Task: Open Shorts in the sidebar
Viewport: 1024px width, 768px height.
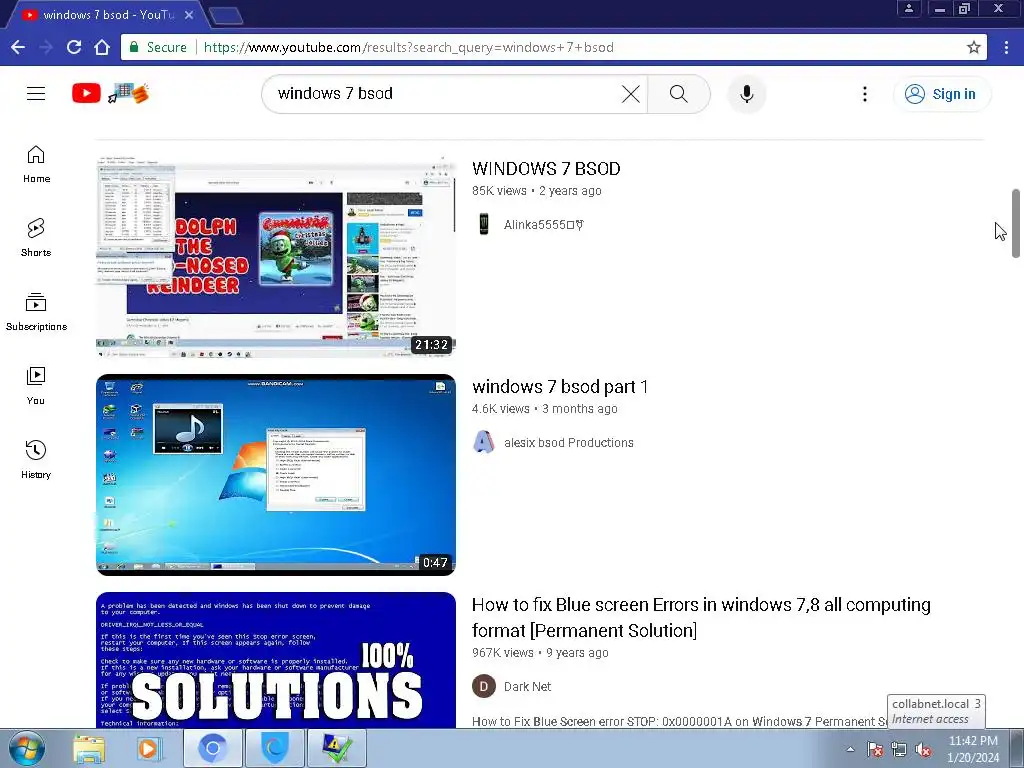Action: tap(36, 238)
